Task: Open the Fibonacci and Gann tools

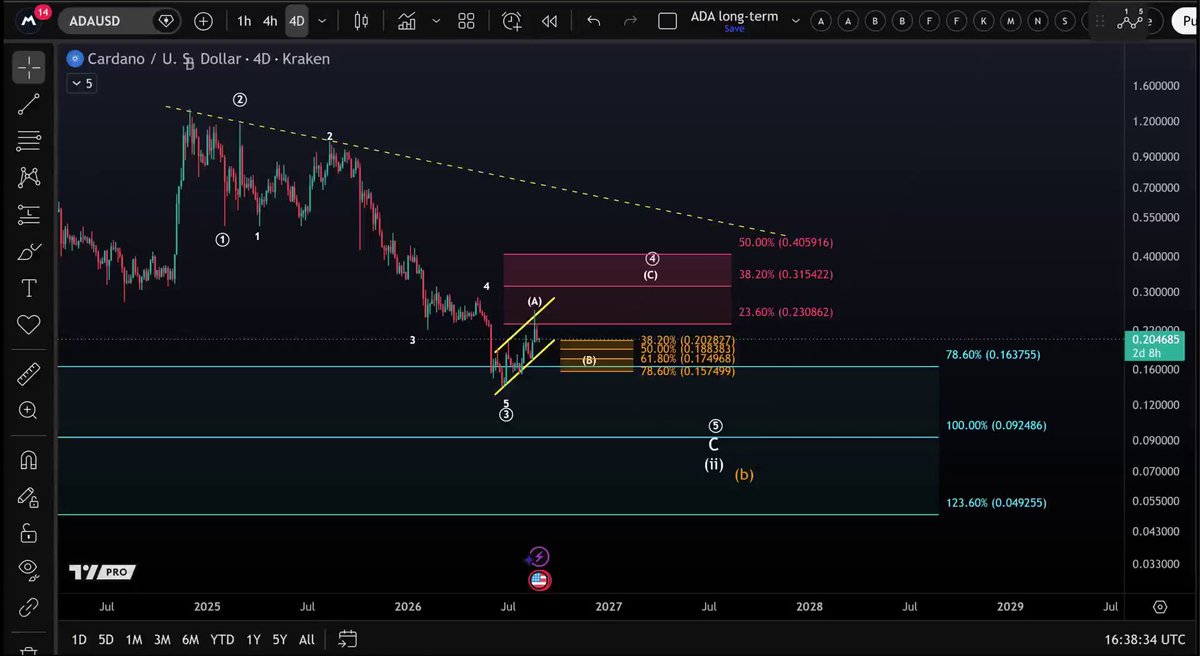Action: [28, 142]
